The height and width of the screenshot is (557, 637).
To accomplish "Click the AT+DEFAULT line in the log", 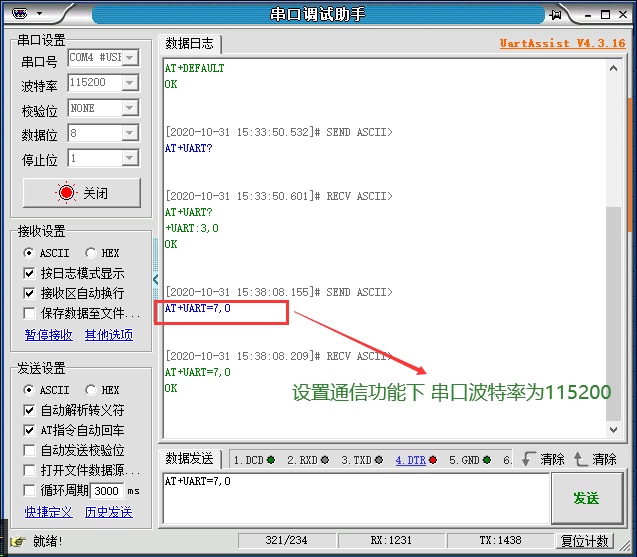I will [194, 68].
